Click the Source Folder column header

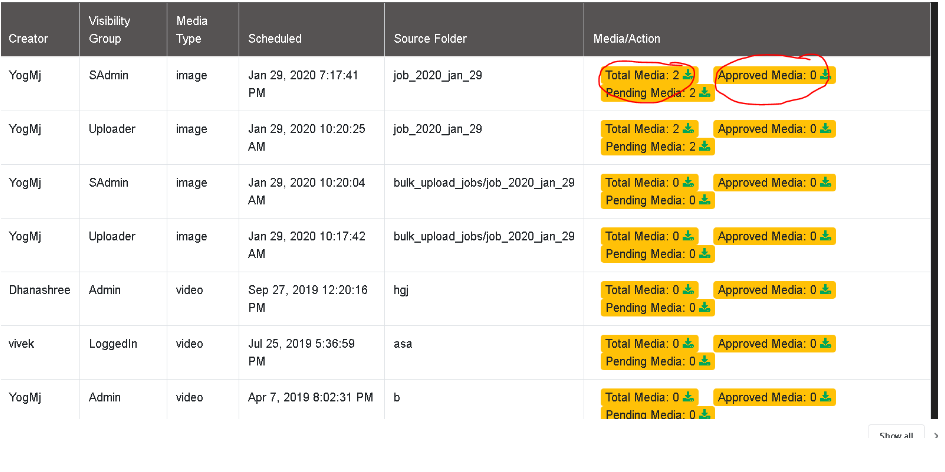point(430,39)
